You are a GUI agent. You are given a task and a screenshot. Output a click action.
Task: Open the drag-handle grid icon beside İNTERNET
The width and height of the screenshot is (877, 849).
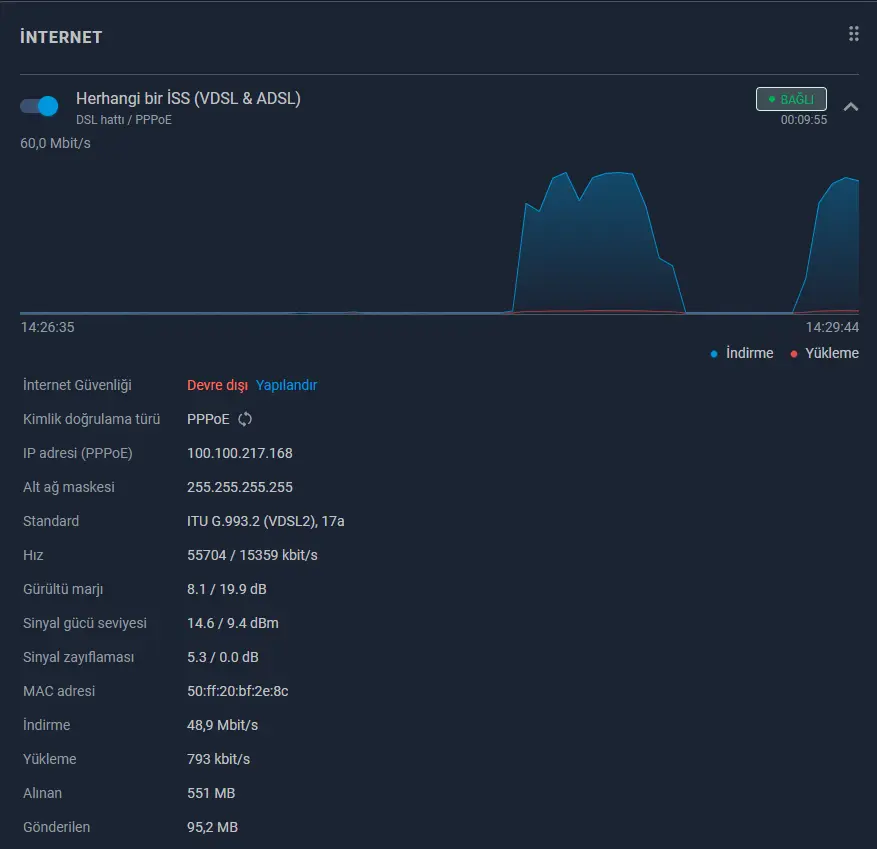tap(854, 34)
